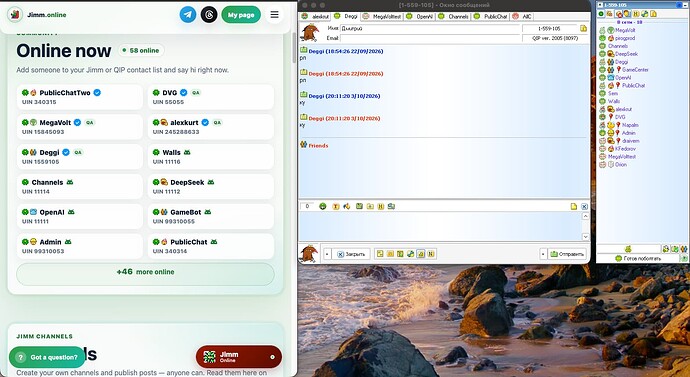The width and height of the screenshot is (690, 377).
Task: Select KFedorov in contact list
Action: (x=625, y=149)
